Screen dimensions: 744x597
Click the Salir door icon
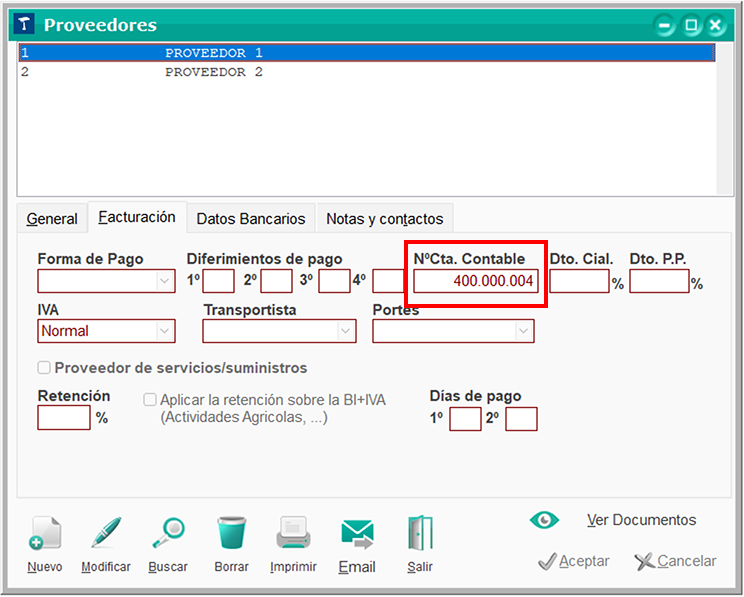420,533
